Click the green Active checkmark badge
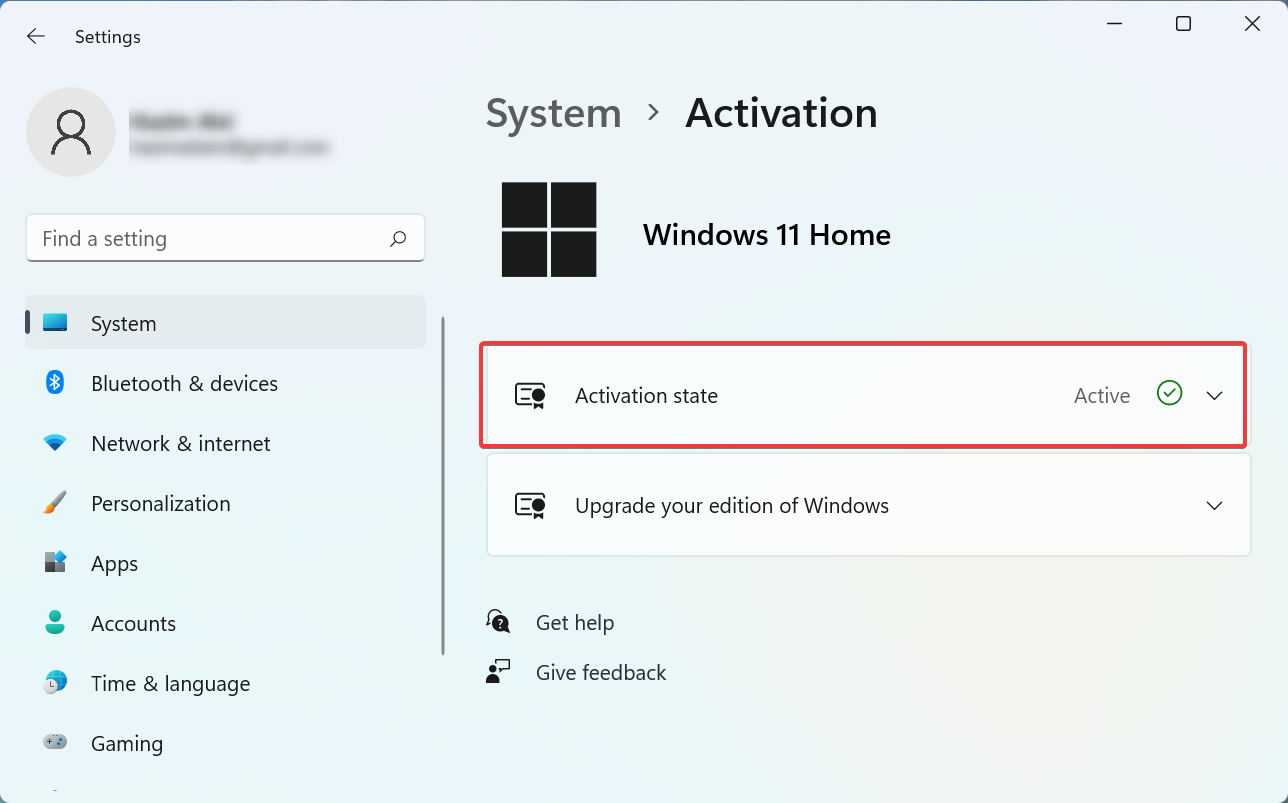The height and width of the screenshot is (803, 1288). tap(1169, 394)
